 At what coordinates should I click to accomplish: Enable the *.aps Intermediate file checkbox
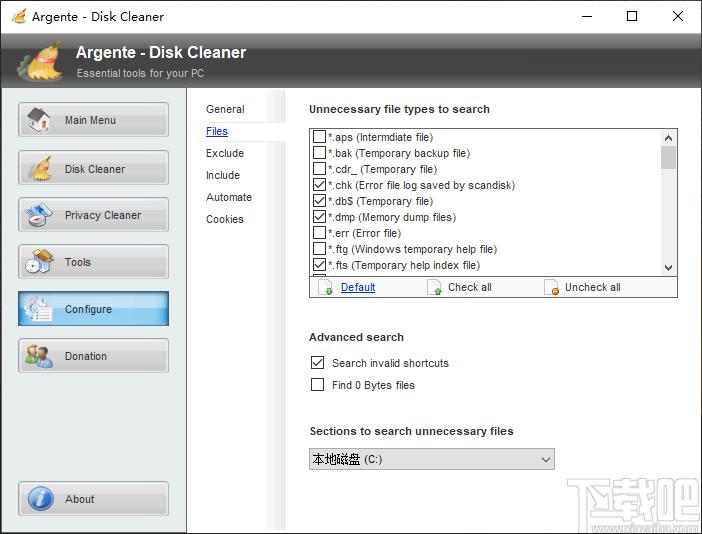pos(319,137)
